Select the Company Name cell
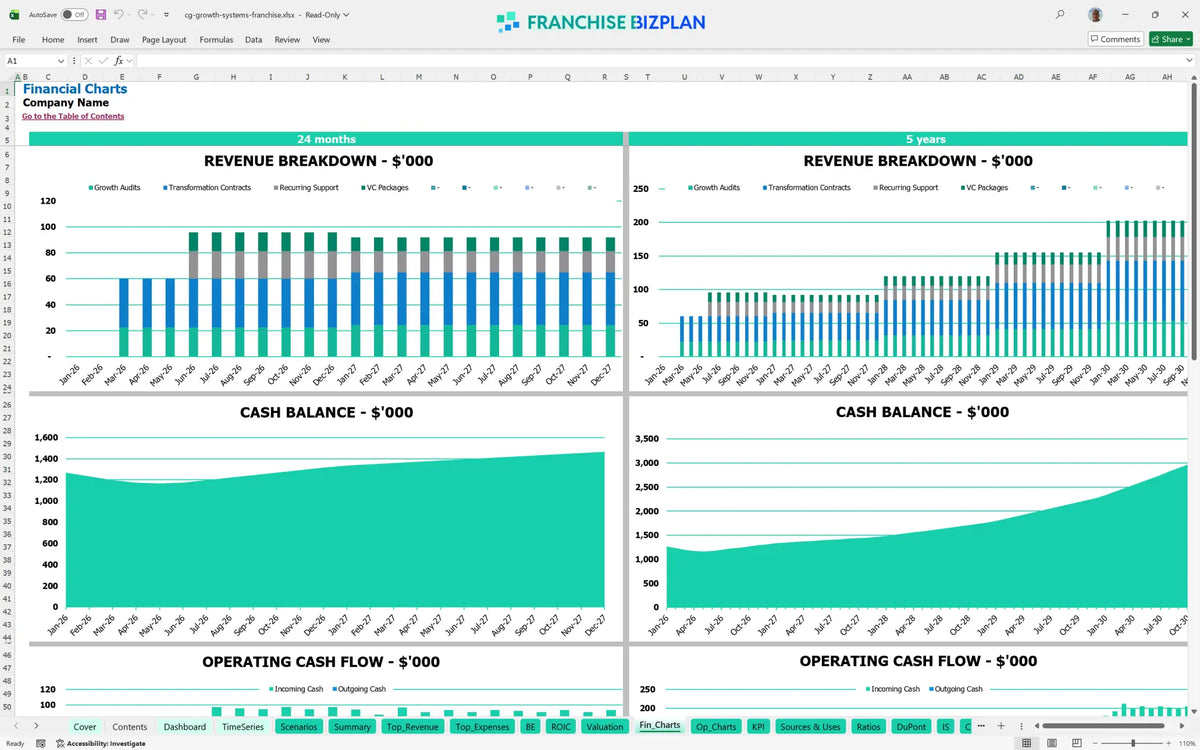 [66, 103]
